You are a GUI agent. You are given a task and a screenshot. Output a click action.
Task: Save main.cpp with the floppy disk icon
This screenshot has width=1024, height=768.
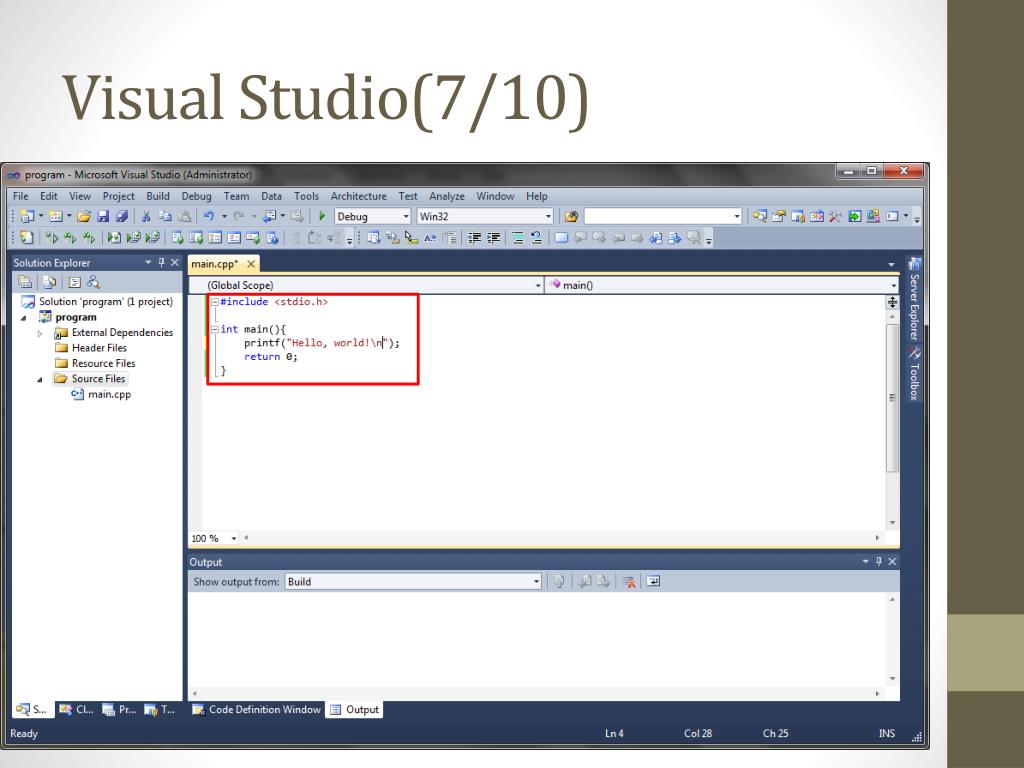103,216
